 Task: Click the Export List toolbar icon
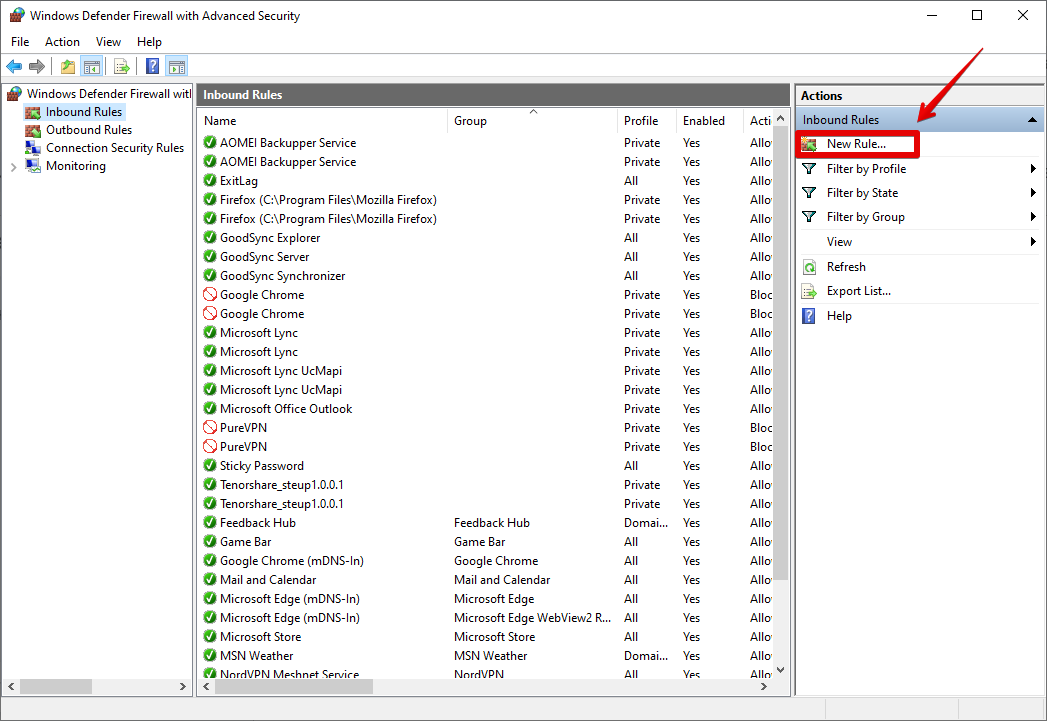pyautogui.click(x=122, y=67)
